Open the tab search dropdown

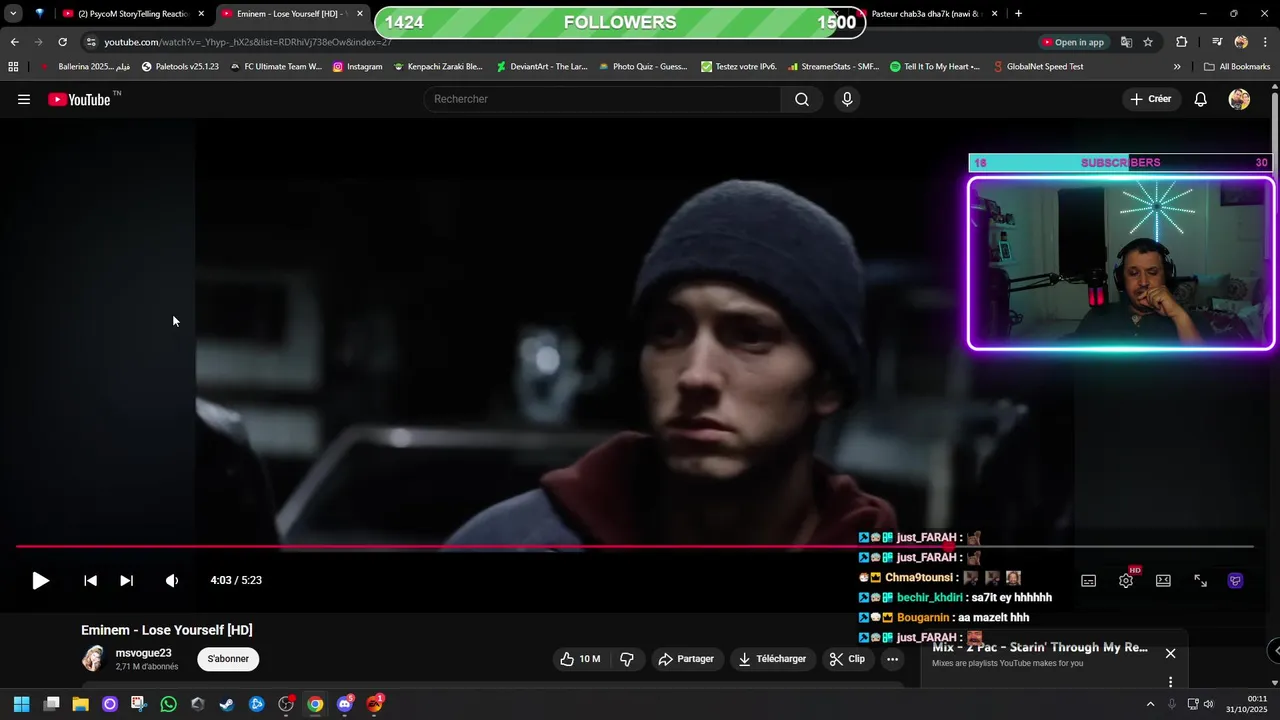13,14
